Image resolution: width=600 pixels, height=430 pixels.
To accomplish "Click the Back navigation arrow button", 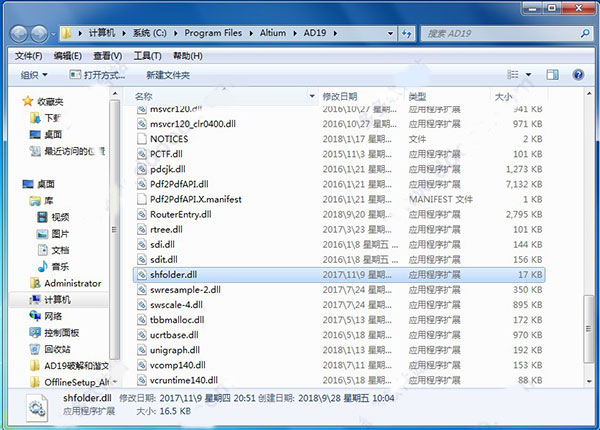I will point(19,34).
